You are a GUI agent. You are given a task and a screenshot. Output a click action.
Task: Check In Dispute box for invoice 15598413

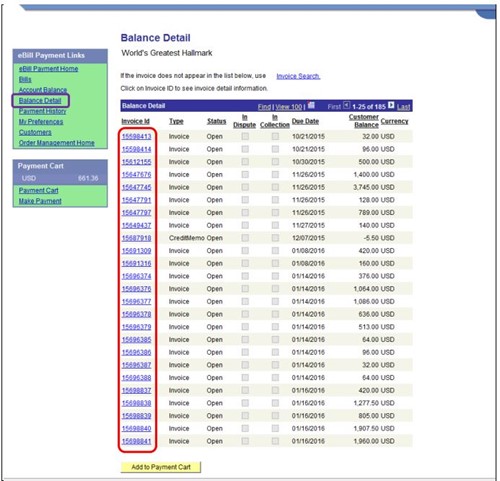(x=245, y=136)
